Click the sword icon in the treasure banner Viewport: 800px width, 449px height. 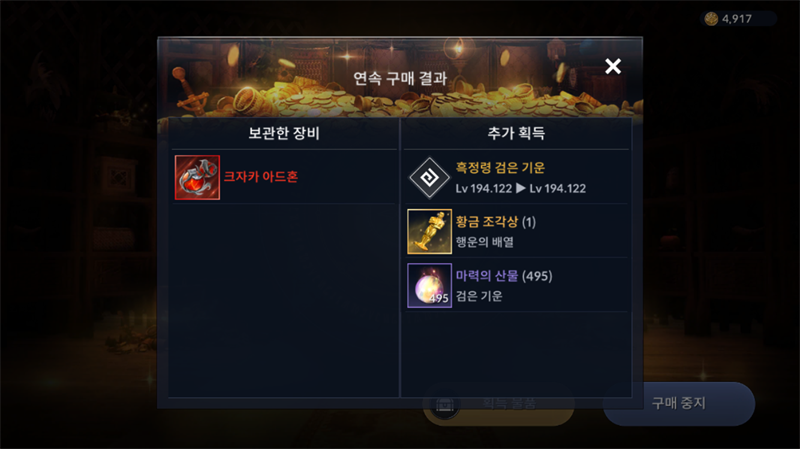click(x=191, y=92)
